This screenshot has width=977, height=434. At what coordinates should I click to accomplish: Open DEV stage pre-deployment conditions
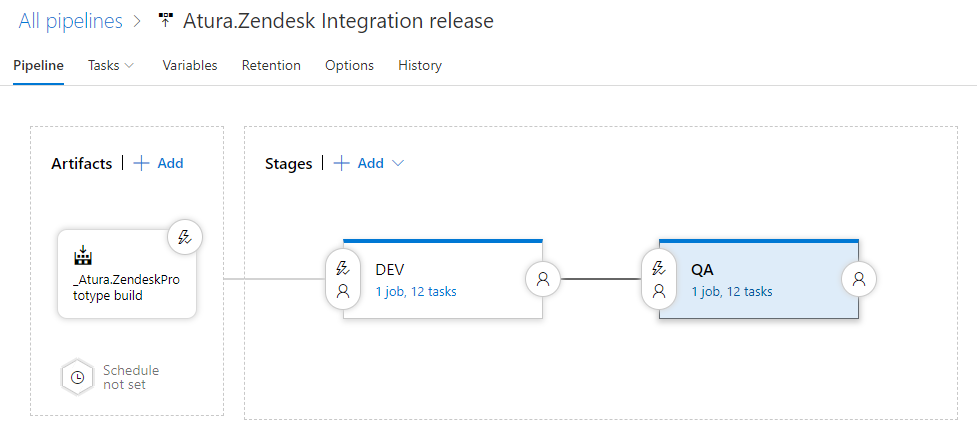point(343,279)
